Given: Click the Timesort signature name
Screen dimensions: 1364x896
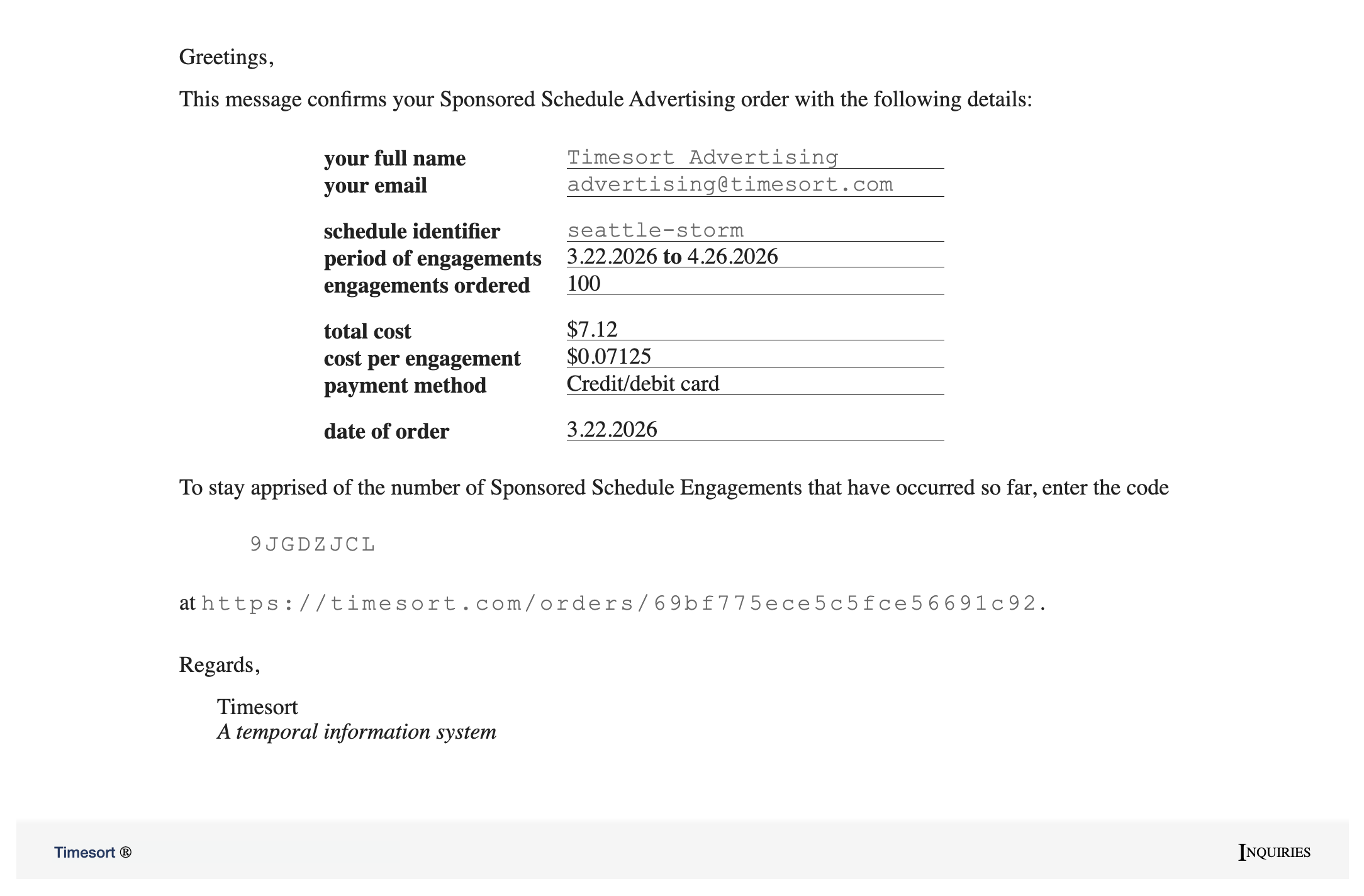Looking at the screenshot, I should (257, 707).
